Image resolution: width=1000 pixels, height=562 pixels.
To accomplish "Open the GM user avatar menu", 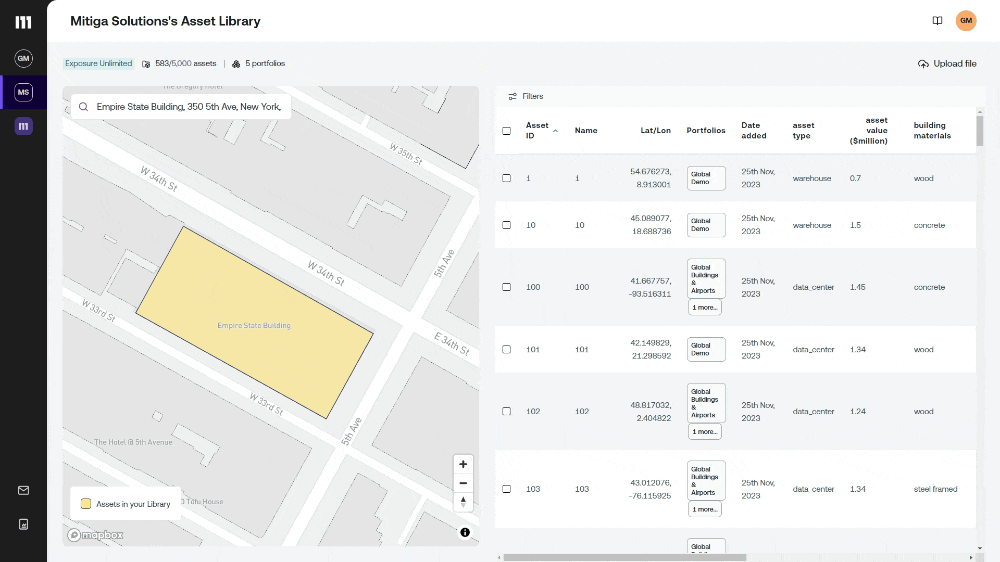I will coord(966,20).
